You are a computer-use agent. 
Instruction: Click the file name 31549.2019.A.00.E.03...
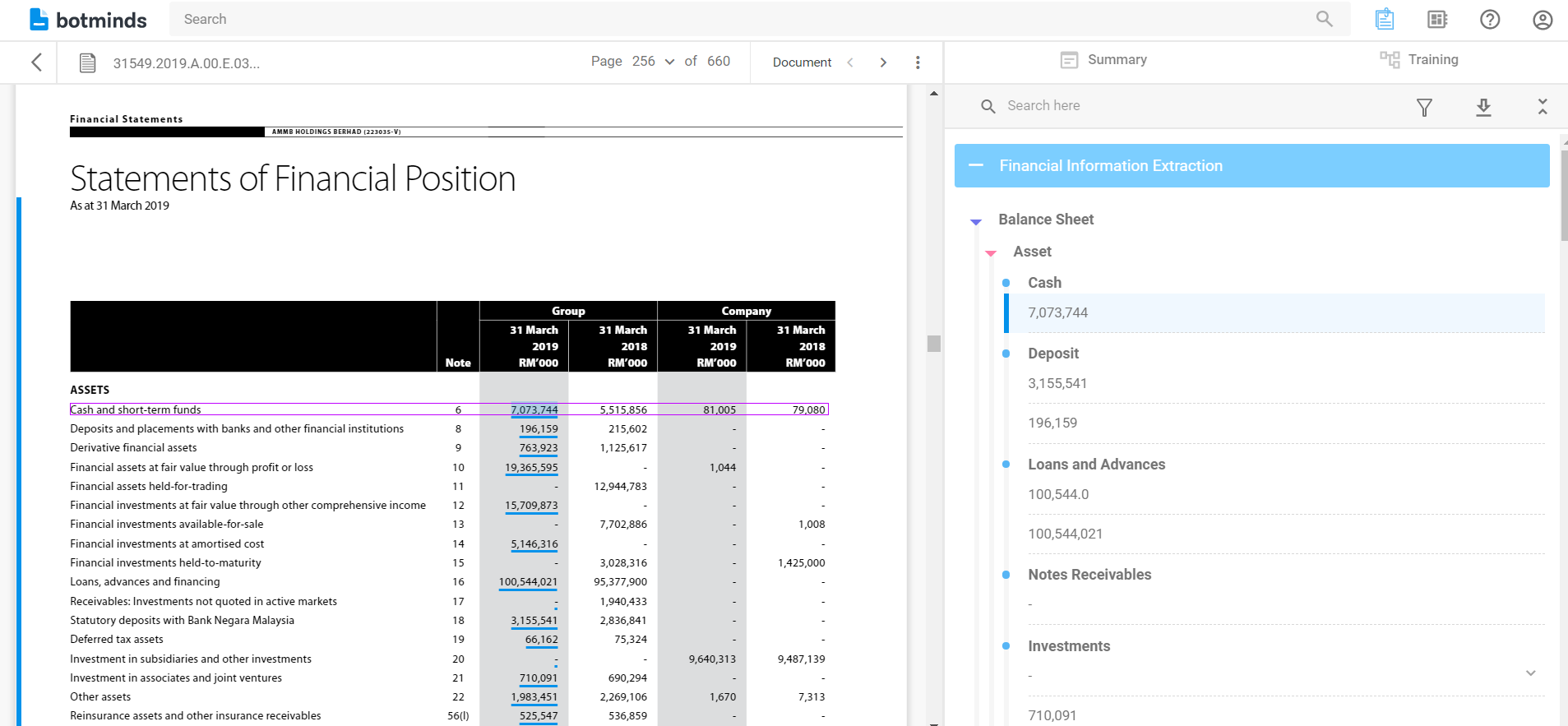pyautogui.click(x=187, y=63)
